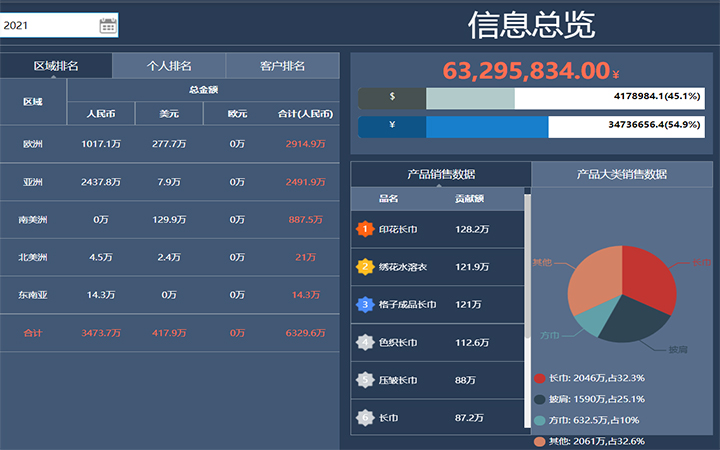Screen dimensions: 720x450
Task: Select the 北美洲 region row label
Action: (33, 257)
